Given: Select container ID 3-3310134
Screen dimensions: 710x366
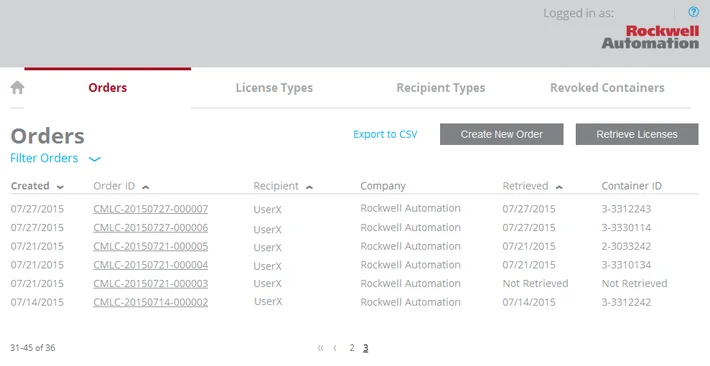Looking at the screenshot, I should 626,265.
